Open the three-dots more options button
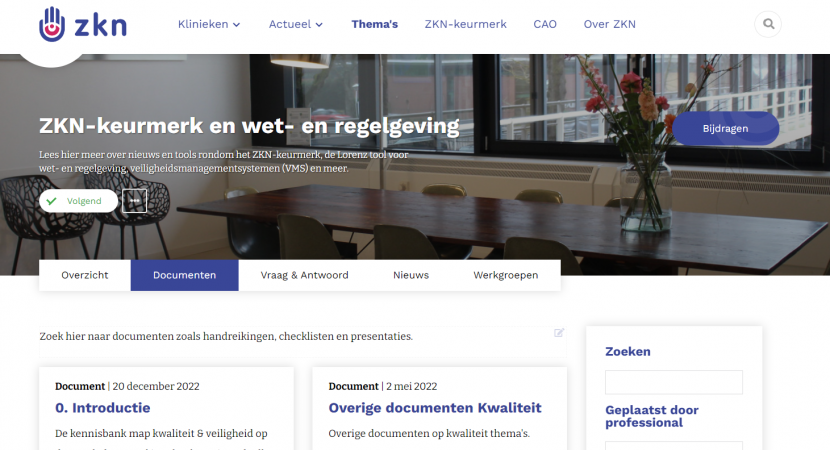 pos(134,201)
